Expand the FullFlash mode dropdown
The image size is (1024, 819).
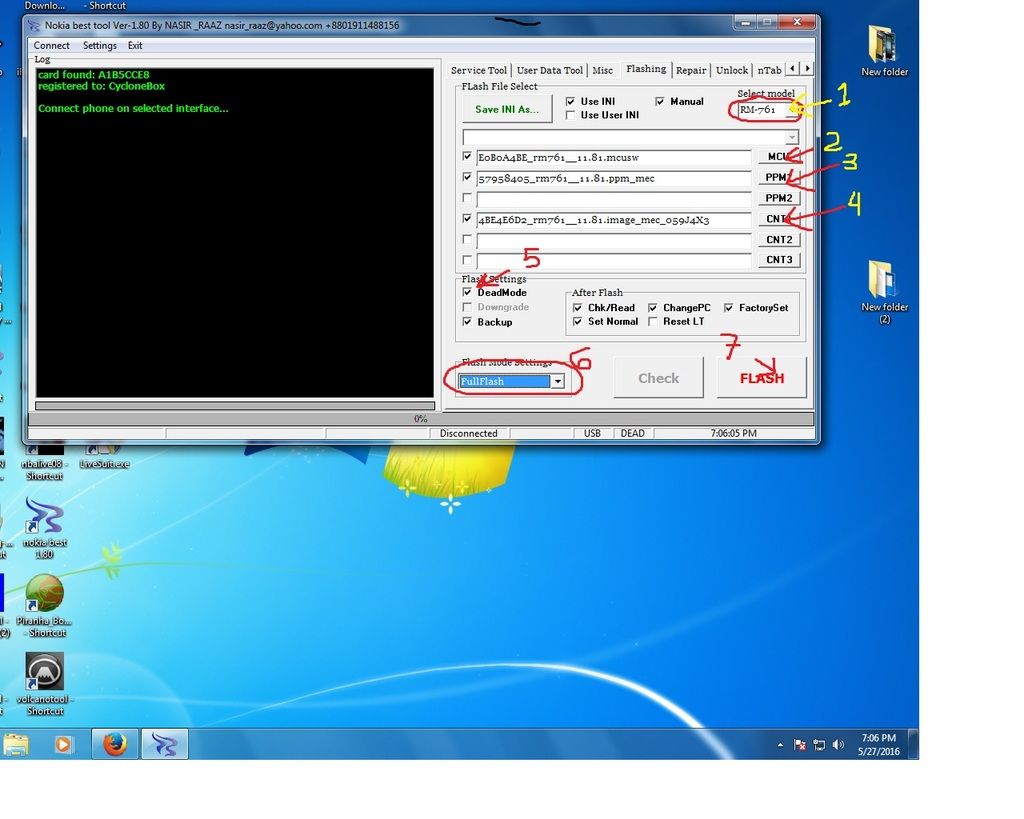coord(557,381)
